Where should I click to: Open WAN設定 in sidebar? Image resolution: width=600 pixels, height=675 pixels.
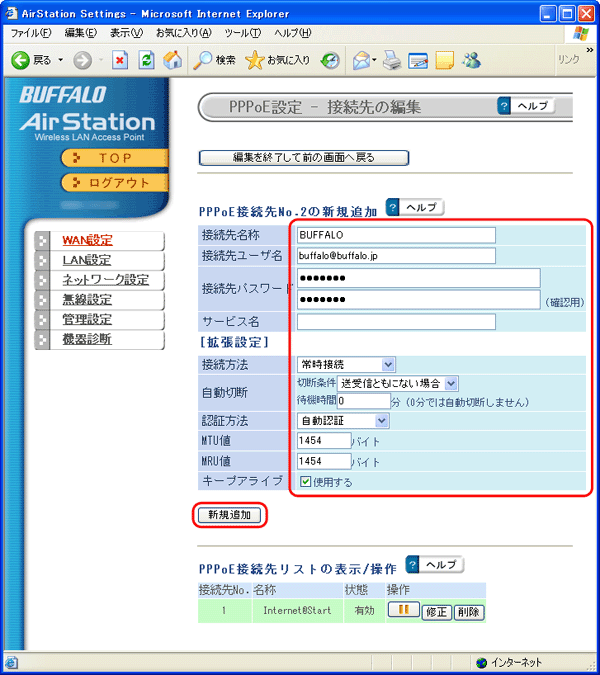(x=87, y=240)
